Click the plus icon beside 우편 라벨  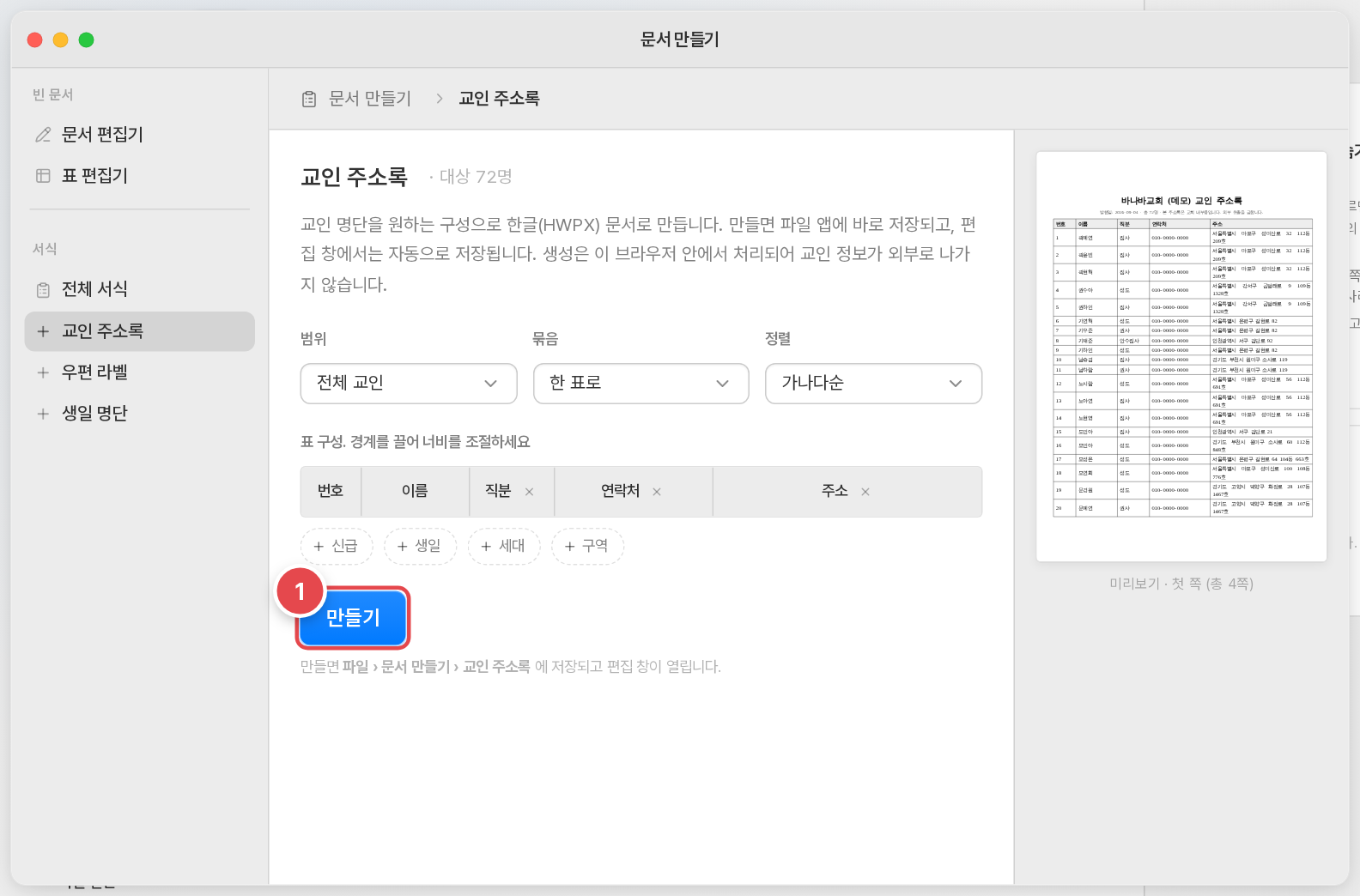pyautogui.click(x=43, y=372)
